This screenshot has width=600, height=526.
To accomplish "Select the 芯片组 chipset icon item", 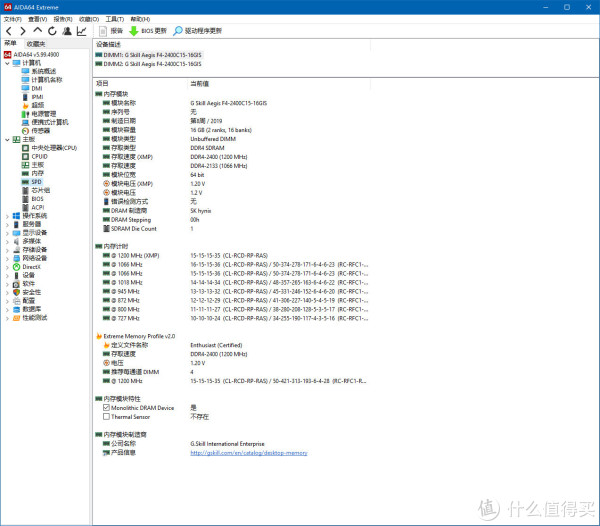I will [36, 191].
